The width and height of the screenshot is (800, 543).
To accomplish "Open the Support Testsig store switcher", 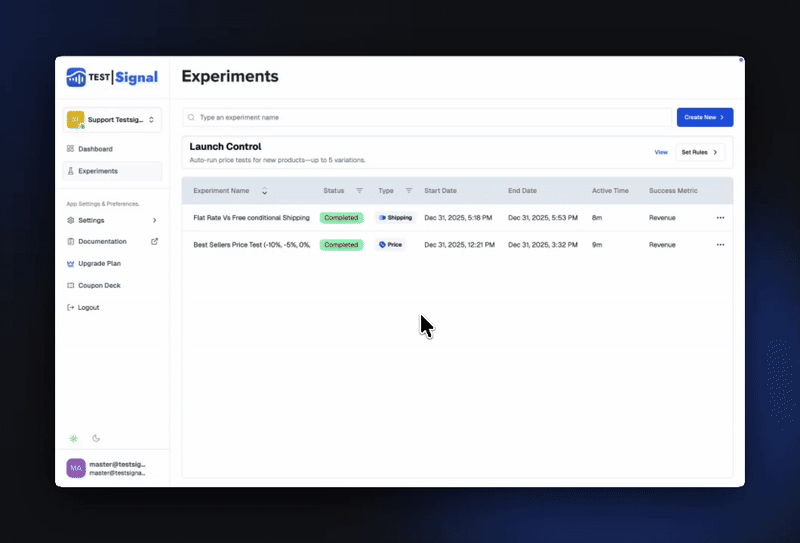I will tap(112, 120).
